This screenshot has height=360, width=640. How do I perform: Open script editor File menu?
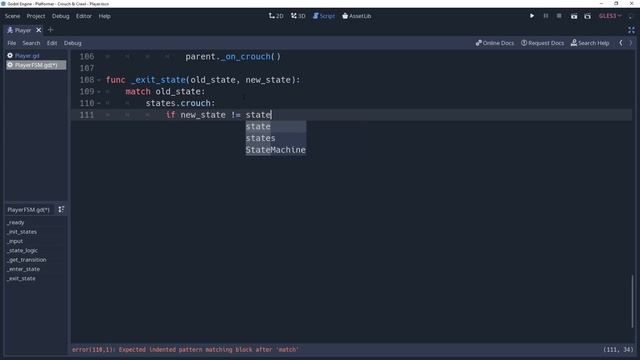tap(11, 43)
